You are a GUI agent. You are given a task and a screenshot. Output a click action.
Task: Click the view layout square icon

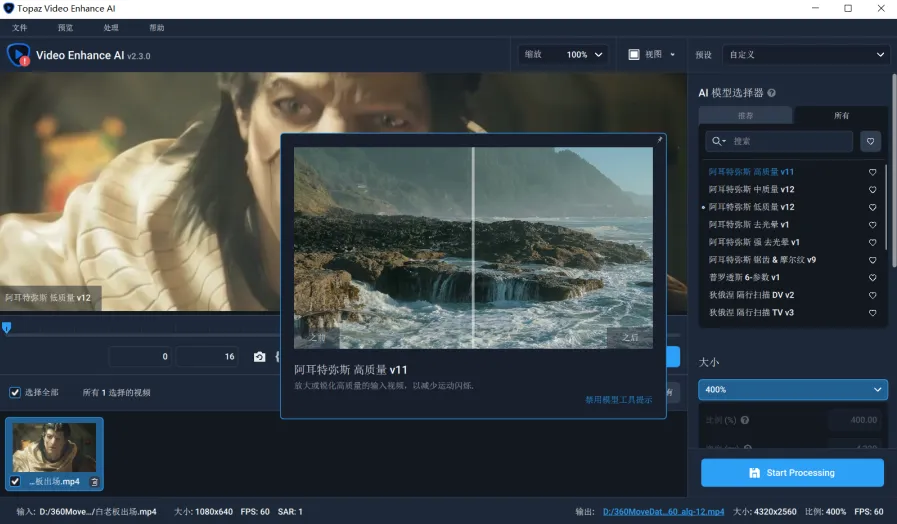(x=634, y=54)
